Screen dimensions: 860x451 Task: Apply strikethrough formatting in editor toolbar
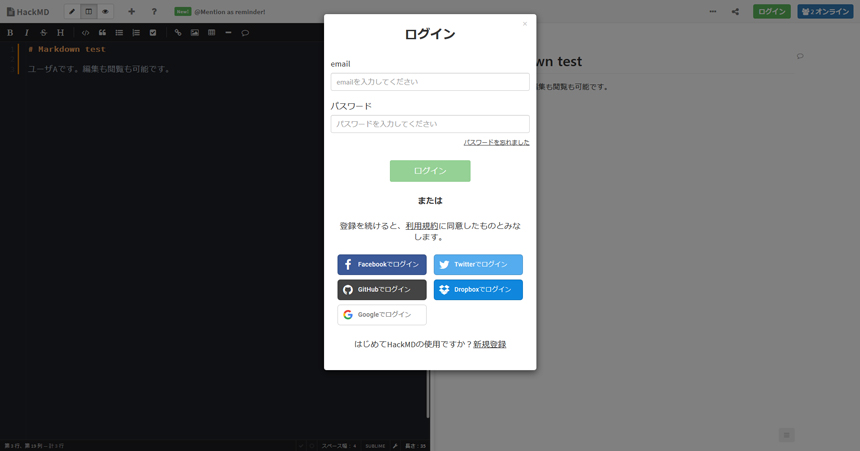(43, 32)
